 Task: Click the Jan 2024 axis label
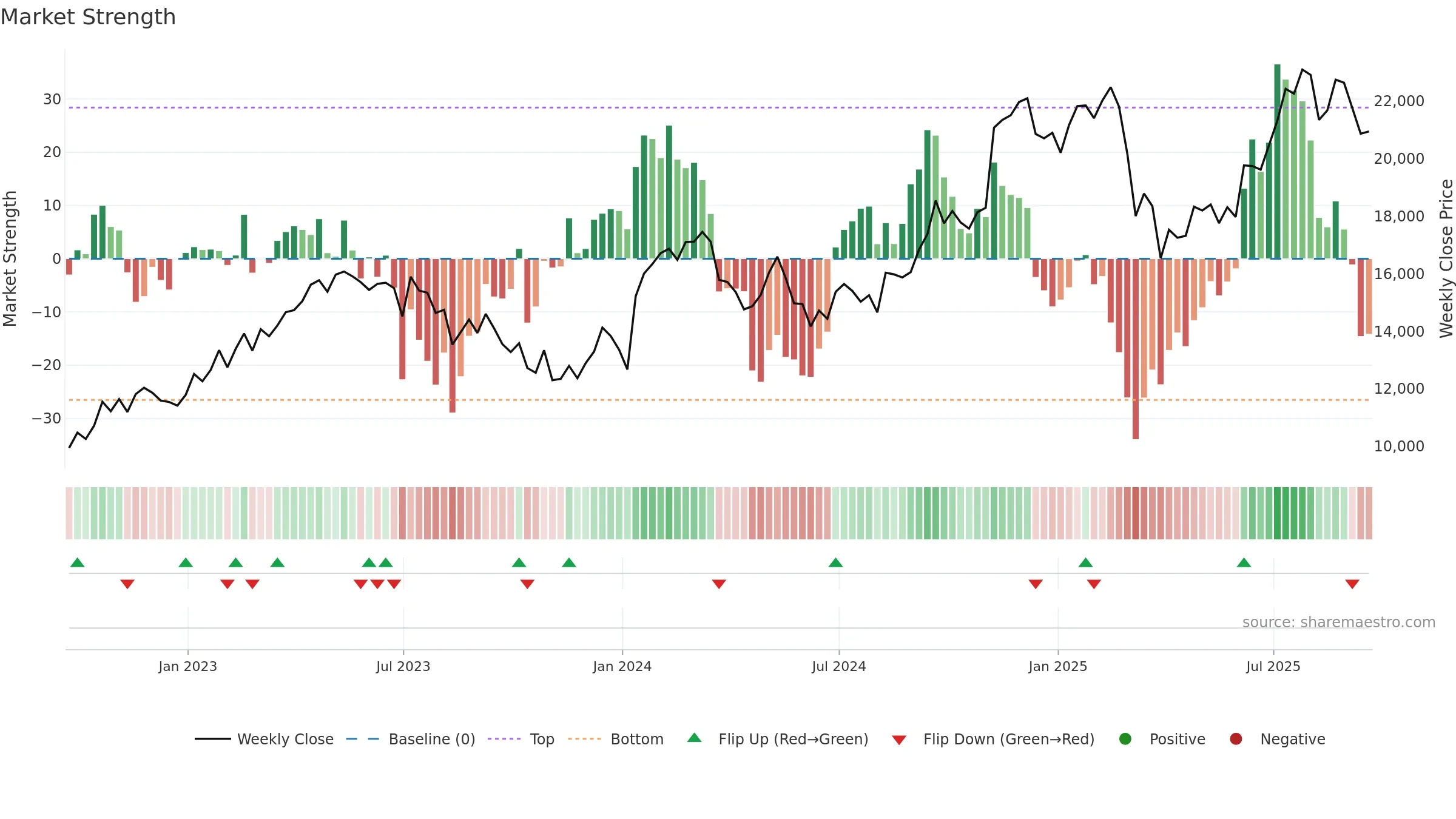coord(622,666)
